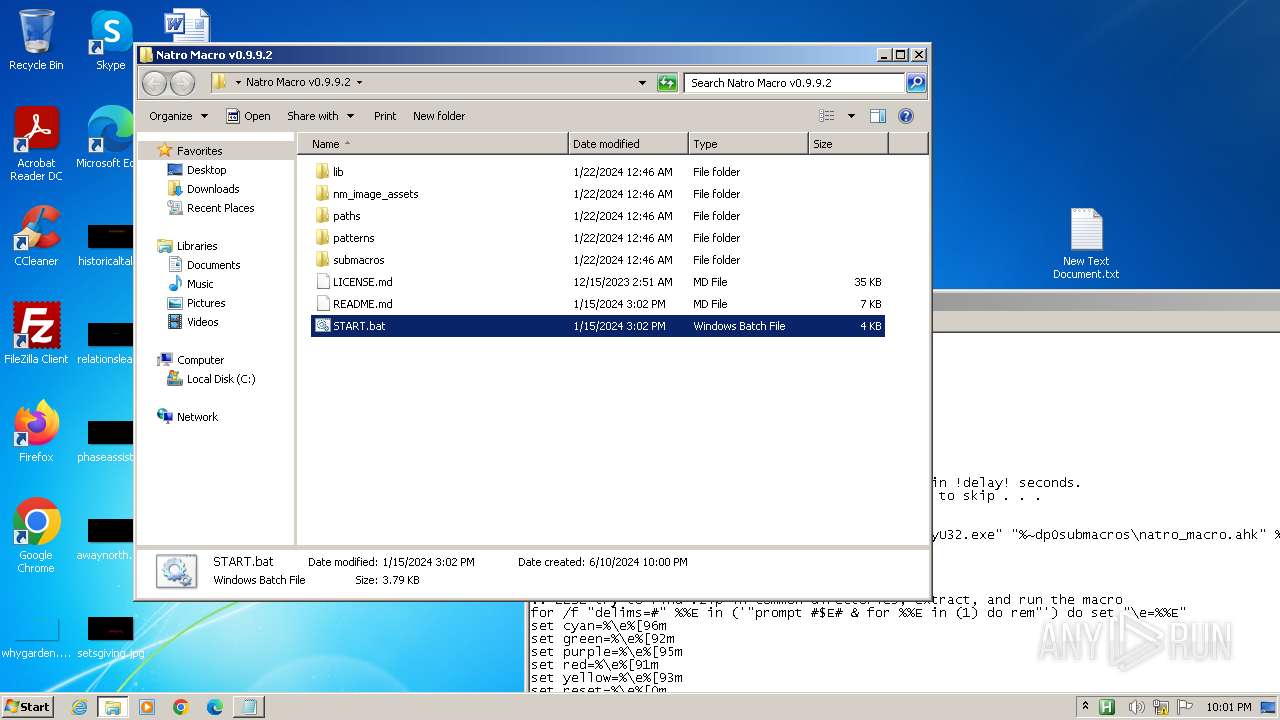Click New folder toolbar button
The width and height of the screenshot is (1280, 720).
439,116
